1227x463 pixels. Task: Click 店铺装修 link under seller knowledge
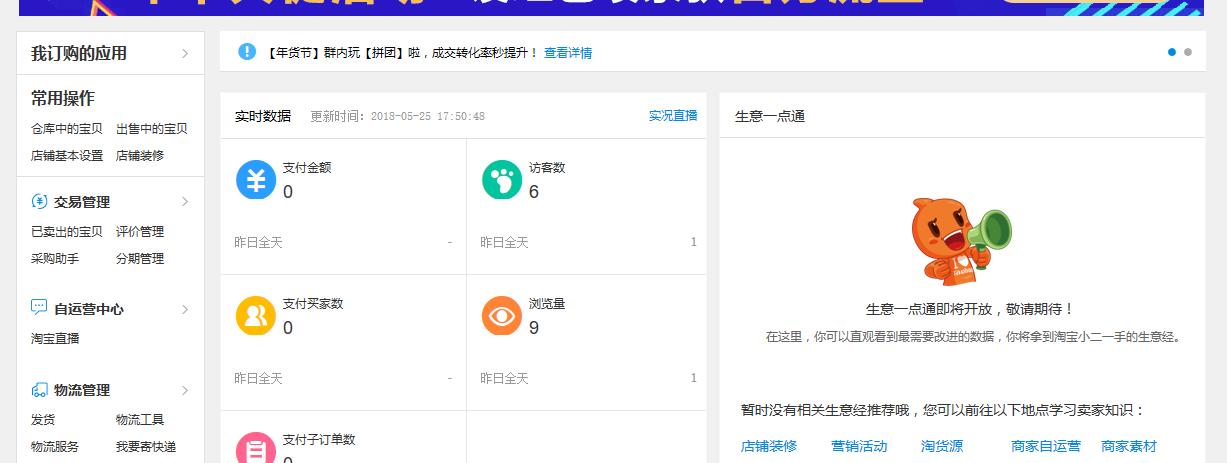pyautogui.click(x=769, y=447)
